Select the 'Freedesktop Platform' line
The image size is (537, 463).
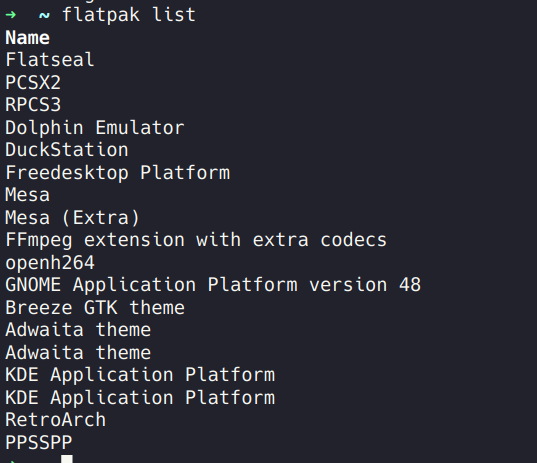(117, 173)
